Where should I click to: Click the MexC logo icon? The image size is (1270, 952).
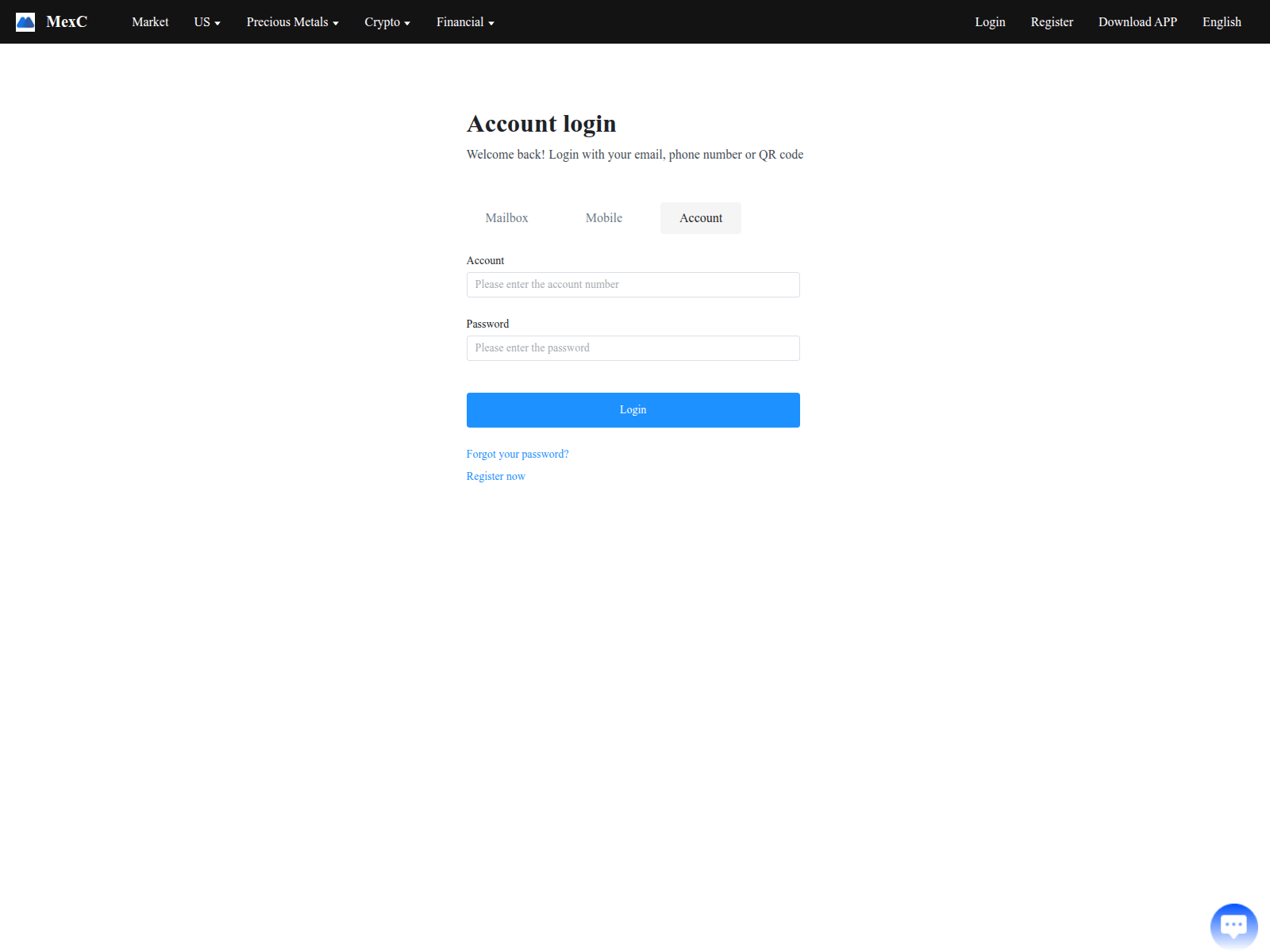[x=26, y=21]
